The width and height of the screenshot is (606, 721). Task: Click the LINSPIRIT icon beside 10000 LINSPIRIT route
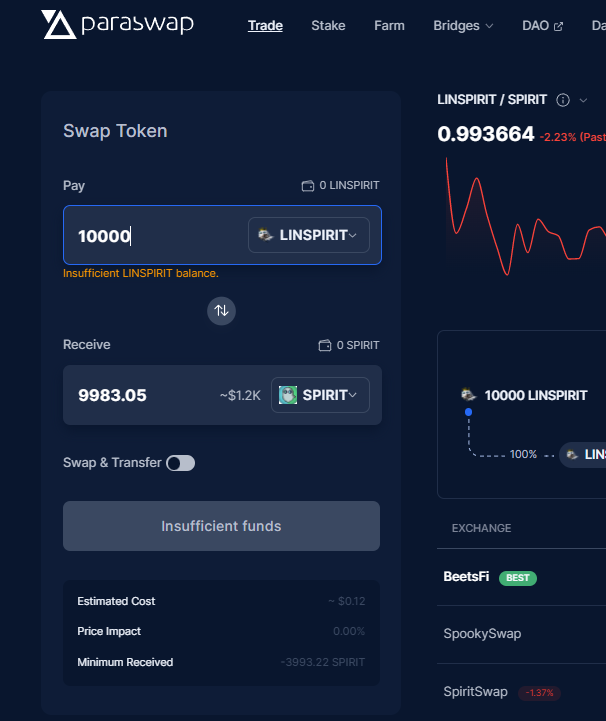coord(469,395)
